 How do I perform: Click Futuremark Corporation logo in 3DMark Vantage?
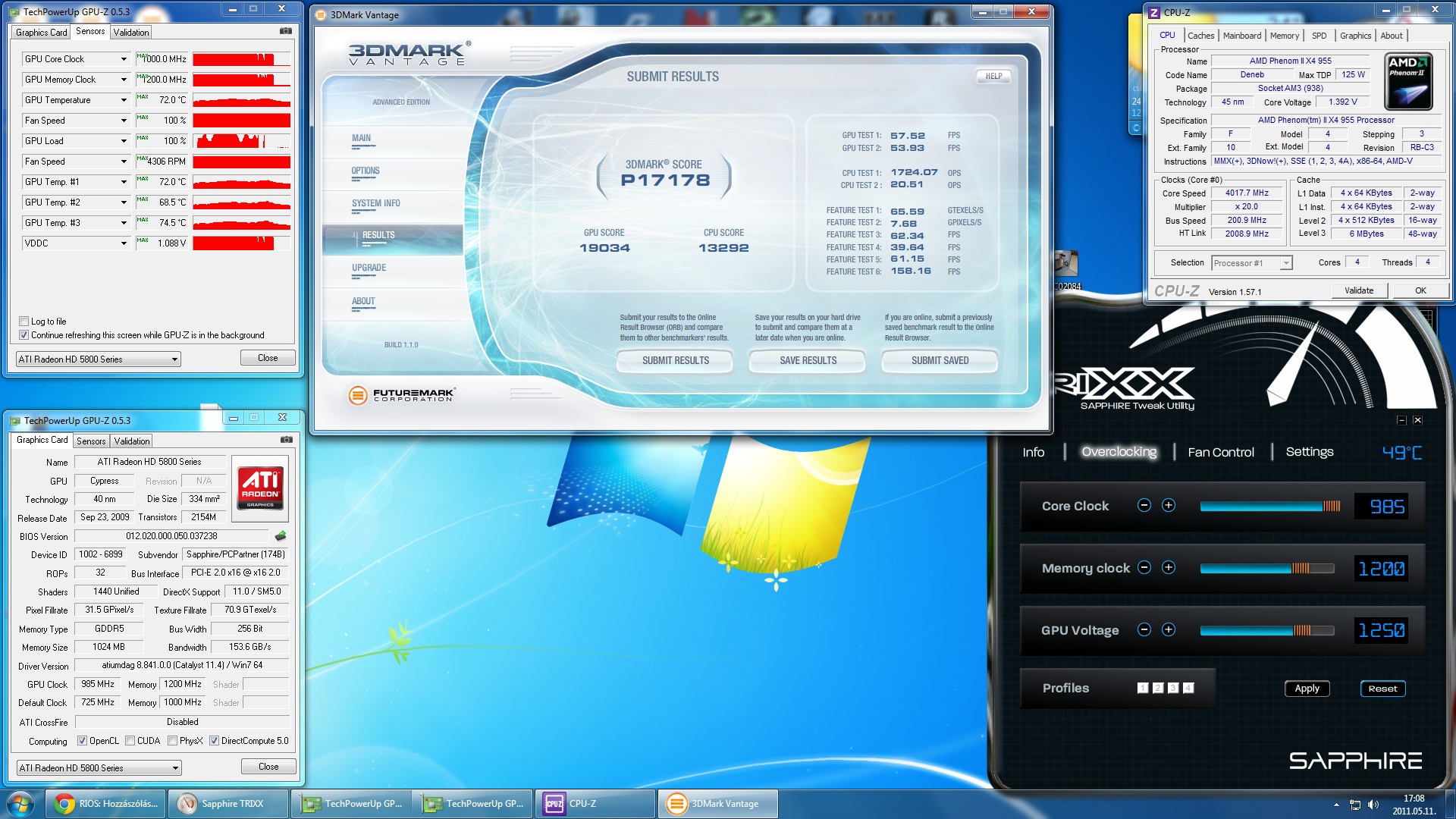pyautogui.click(x=402, y=394)
